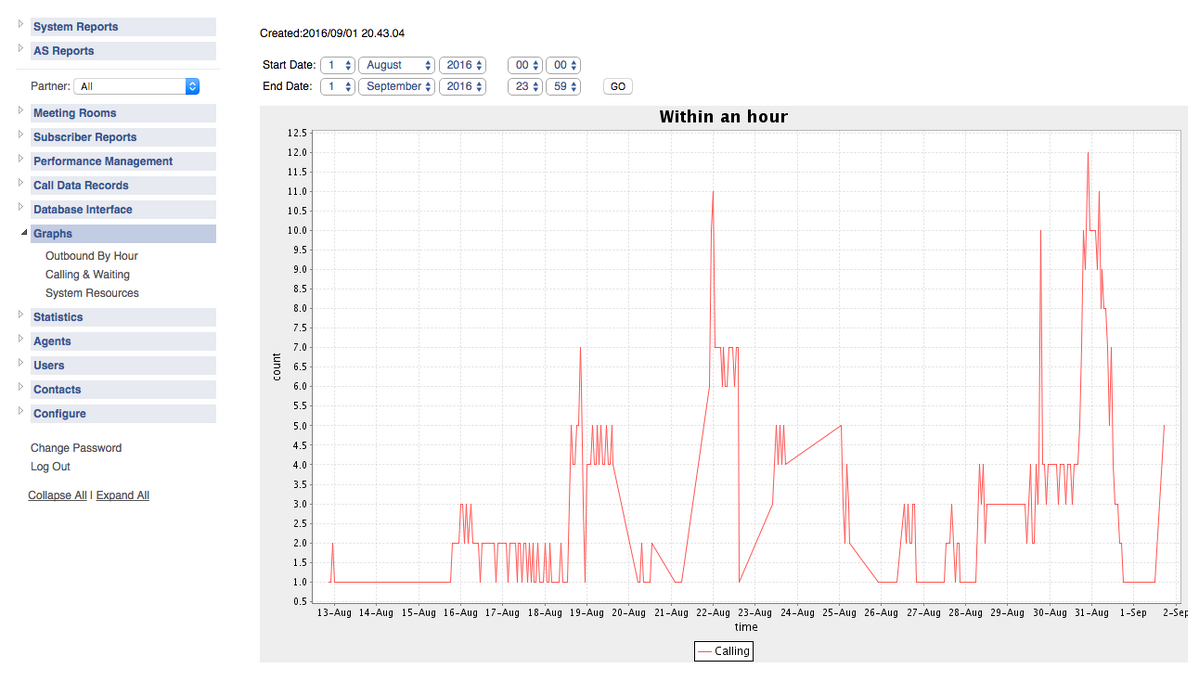The height and width of the screenshot is (681, 1199).
Task: Click Change Password link
Action: click(76, 448)
